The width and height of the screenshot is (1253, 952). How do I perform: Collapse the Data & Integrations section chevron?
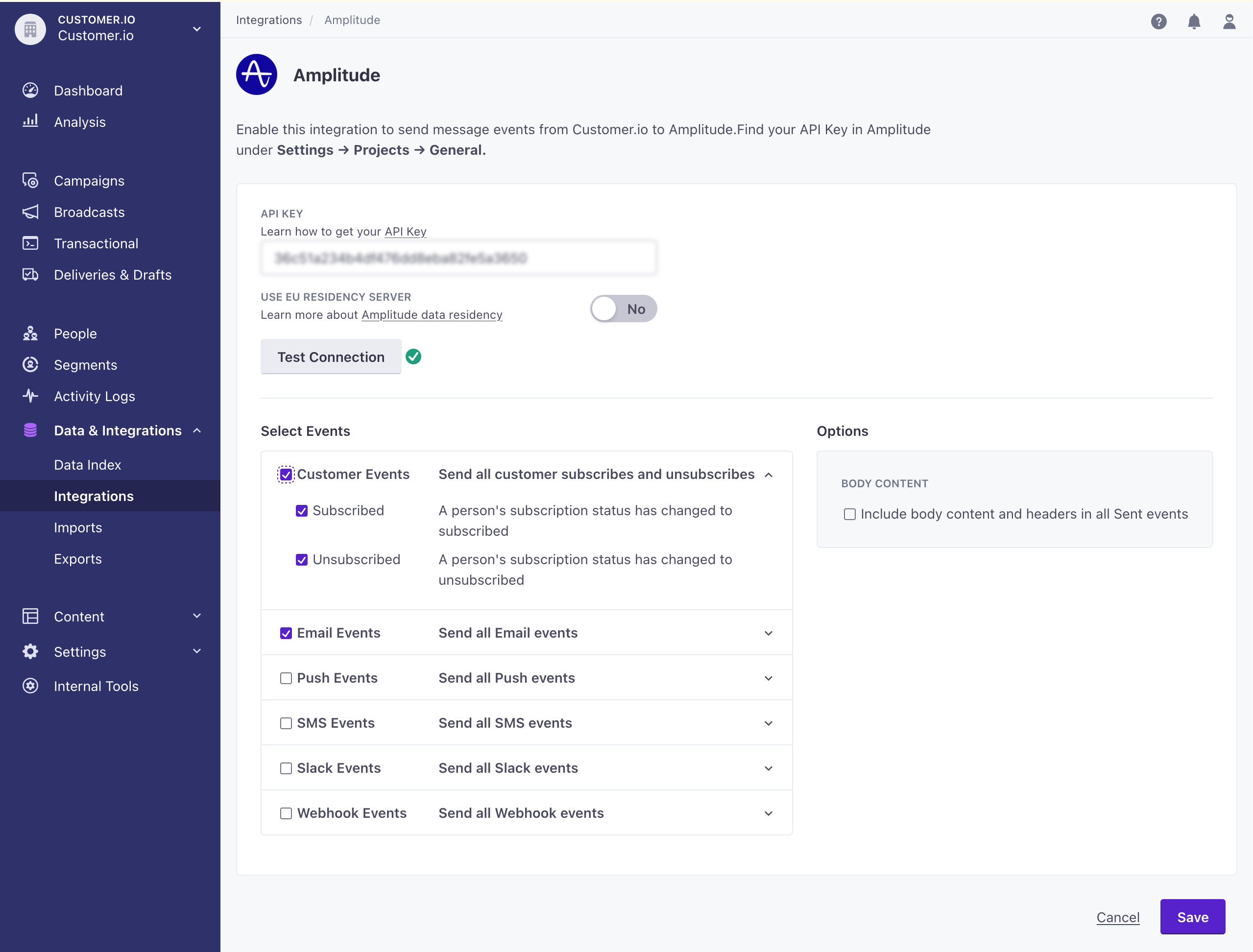(196, 430)
